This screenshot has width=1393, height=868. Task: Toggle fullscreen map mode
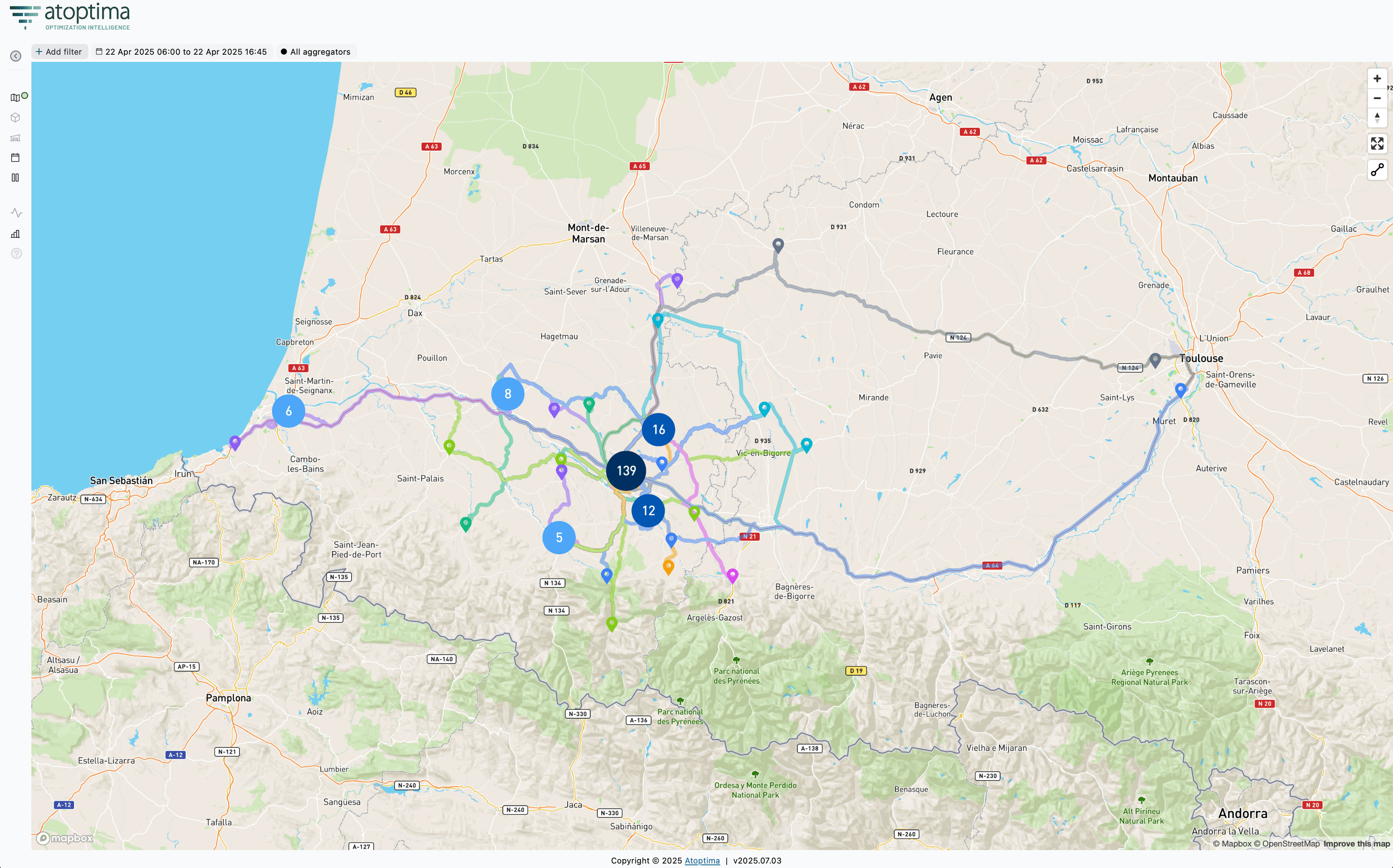point(1377,143)
